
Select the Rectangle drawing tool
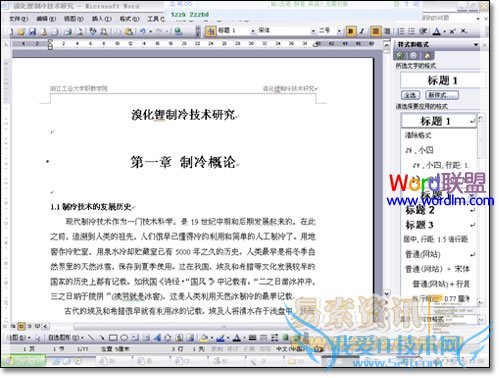[113, 338]
